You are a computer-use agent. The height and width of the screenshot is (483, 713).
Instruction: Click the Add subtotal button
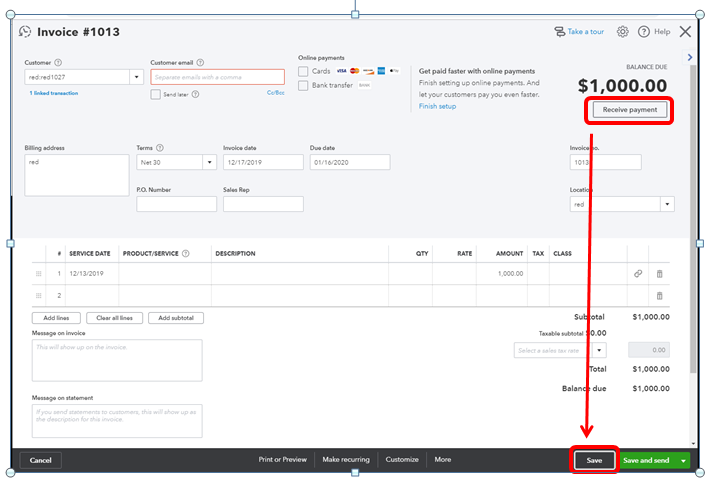[176, 318]
